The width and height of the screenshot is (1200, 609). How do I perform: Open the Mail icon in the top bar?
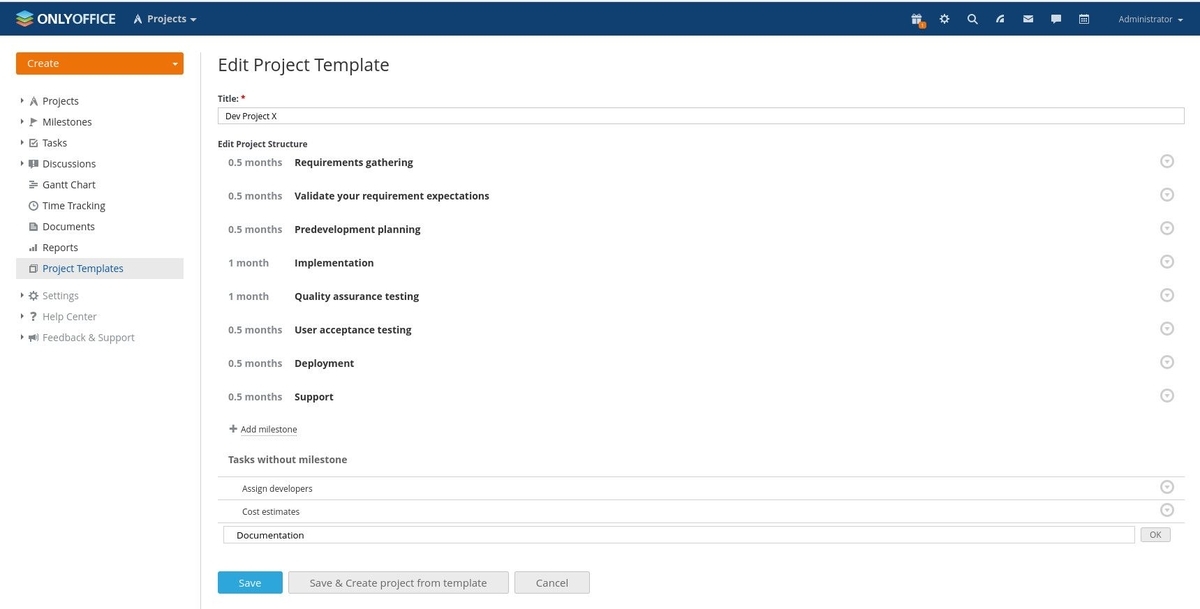click(1027, 18)
